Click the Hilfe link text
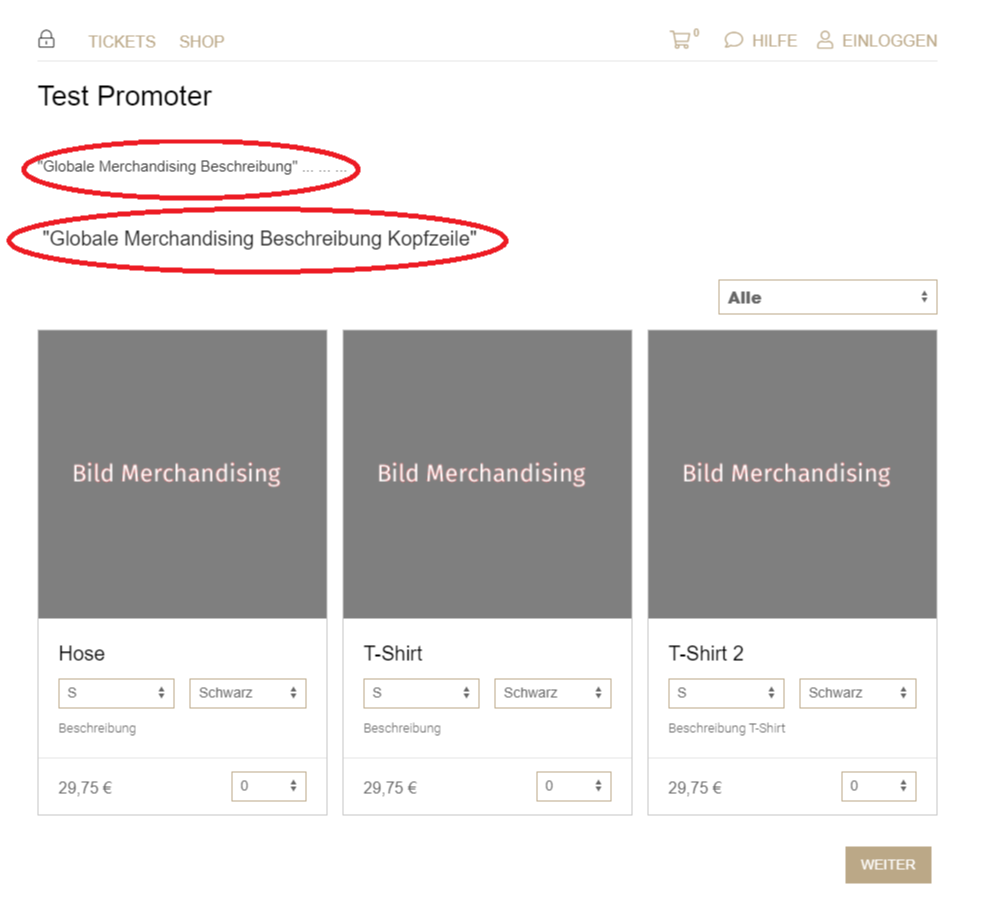The image size is (991, 909). pos(774,41)
